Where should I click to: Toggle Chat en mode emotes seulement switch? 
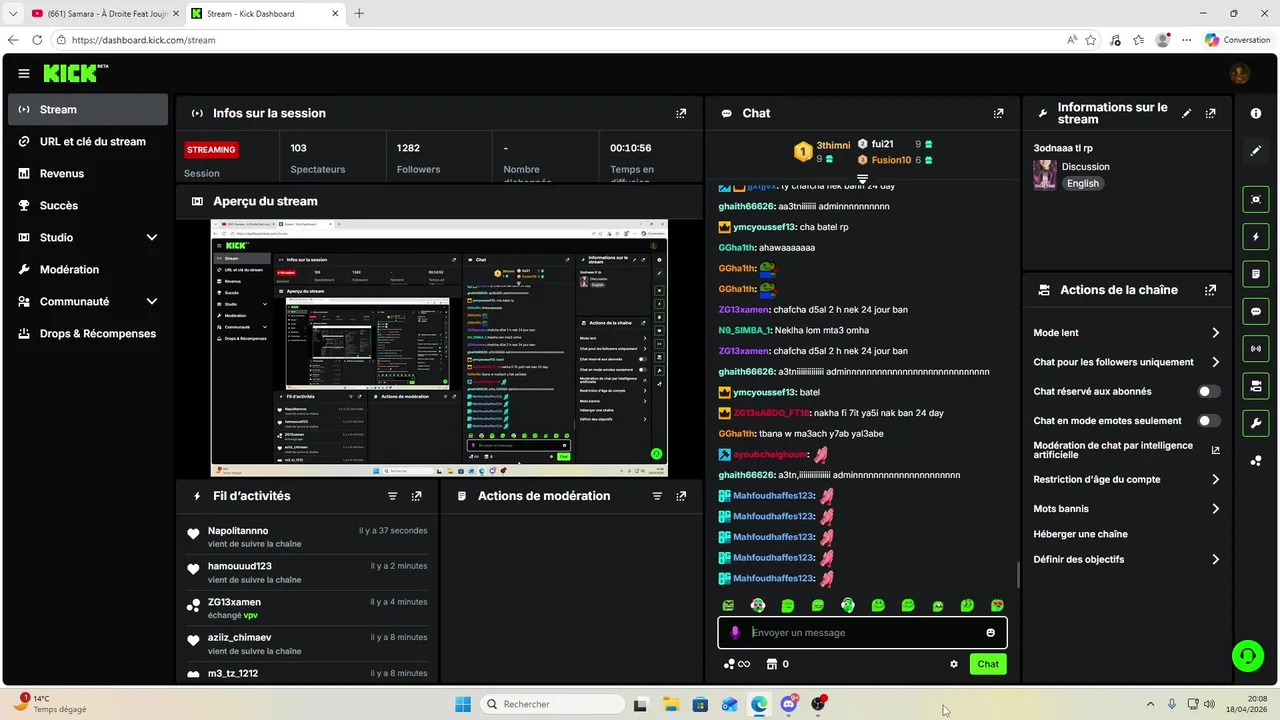tap(1209, 421)
